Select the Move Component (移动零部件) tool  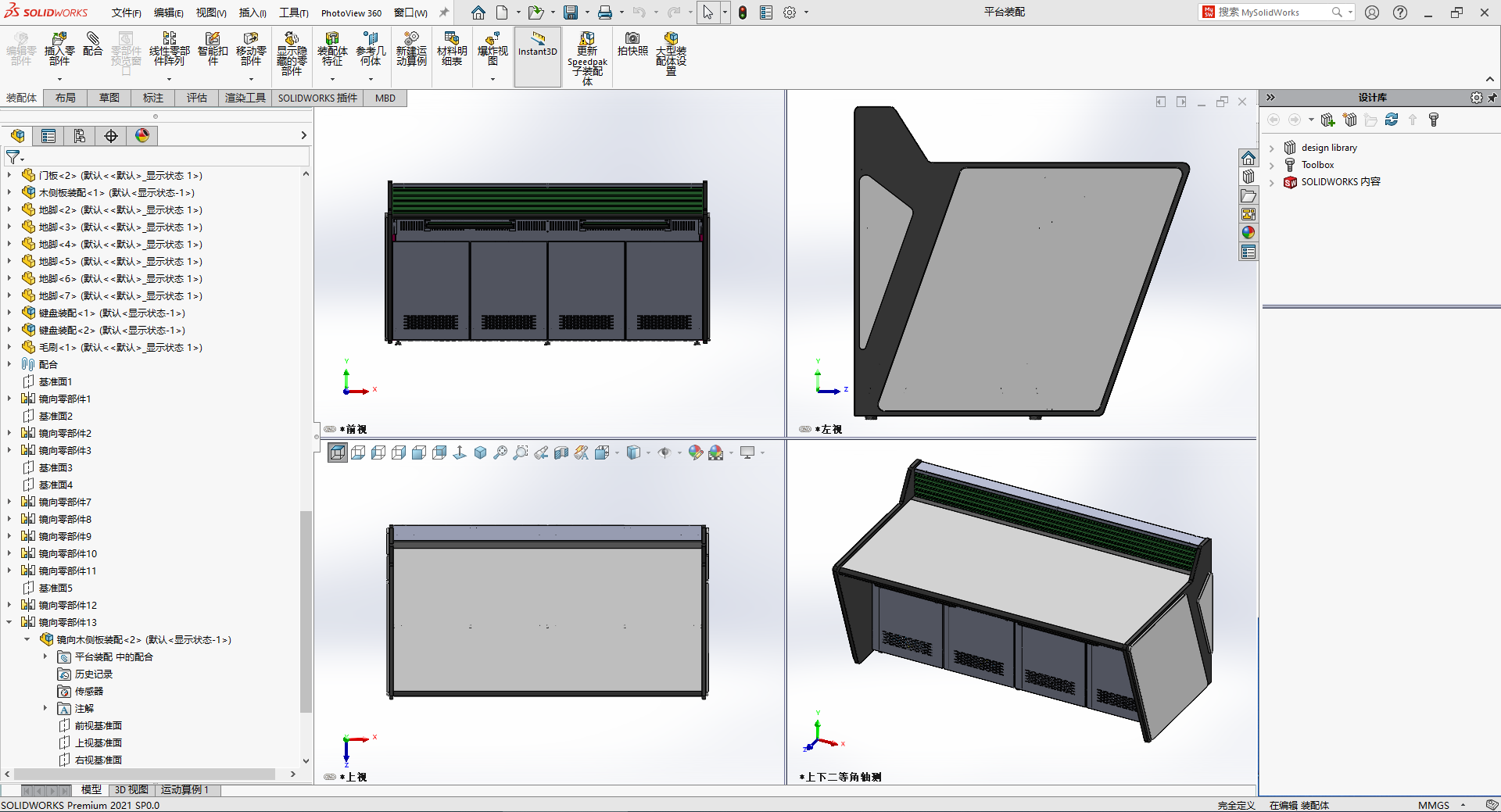coord(251,48)
